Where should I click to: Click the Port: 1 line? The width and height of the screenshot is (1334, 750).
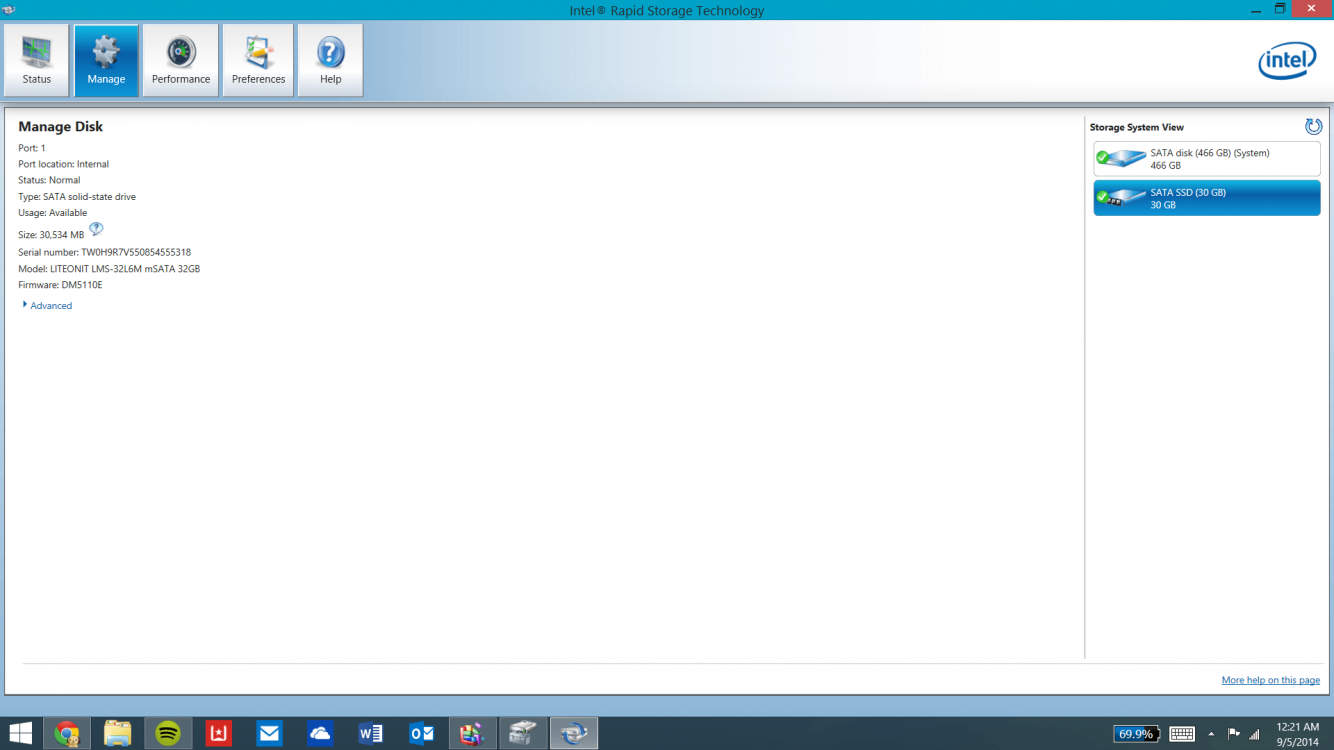(32, 148)
